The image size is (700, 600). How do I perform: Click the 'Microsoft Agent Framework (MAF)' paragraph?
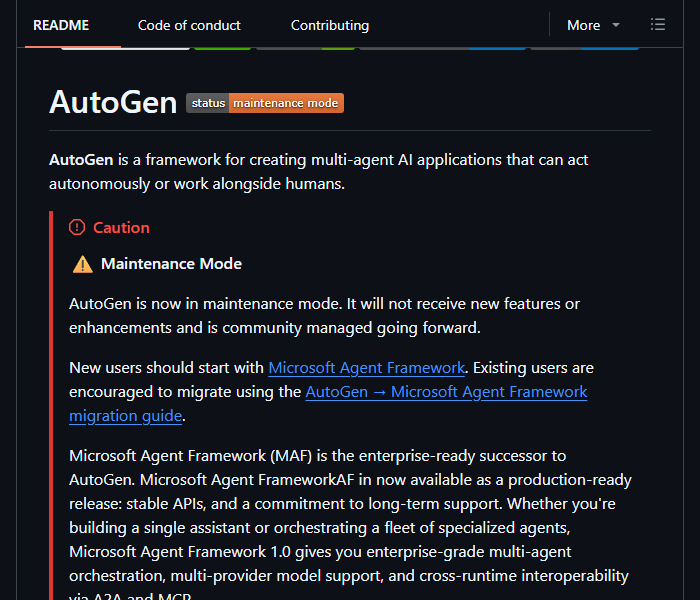[x=350, y=525]
